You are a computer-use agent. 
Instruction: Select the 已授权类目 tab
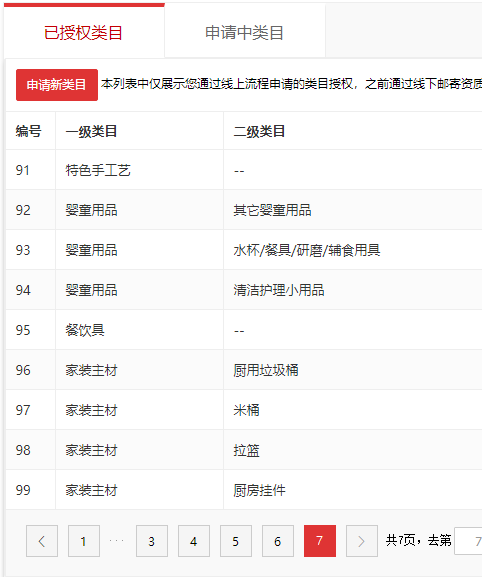pos(84,32)
